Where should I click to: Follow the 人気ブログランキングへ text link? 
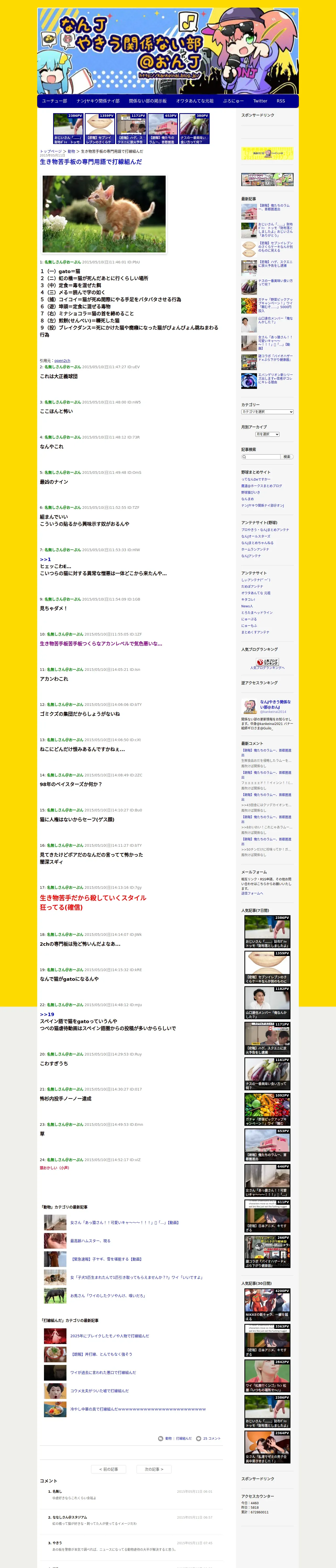(x=267, y=668)
